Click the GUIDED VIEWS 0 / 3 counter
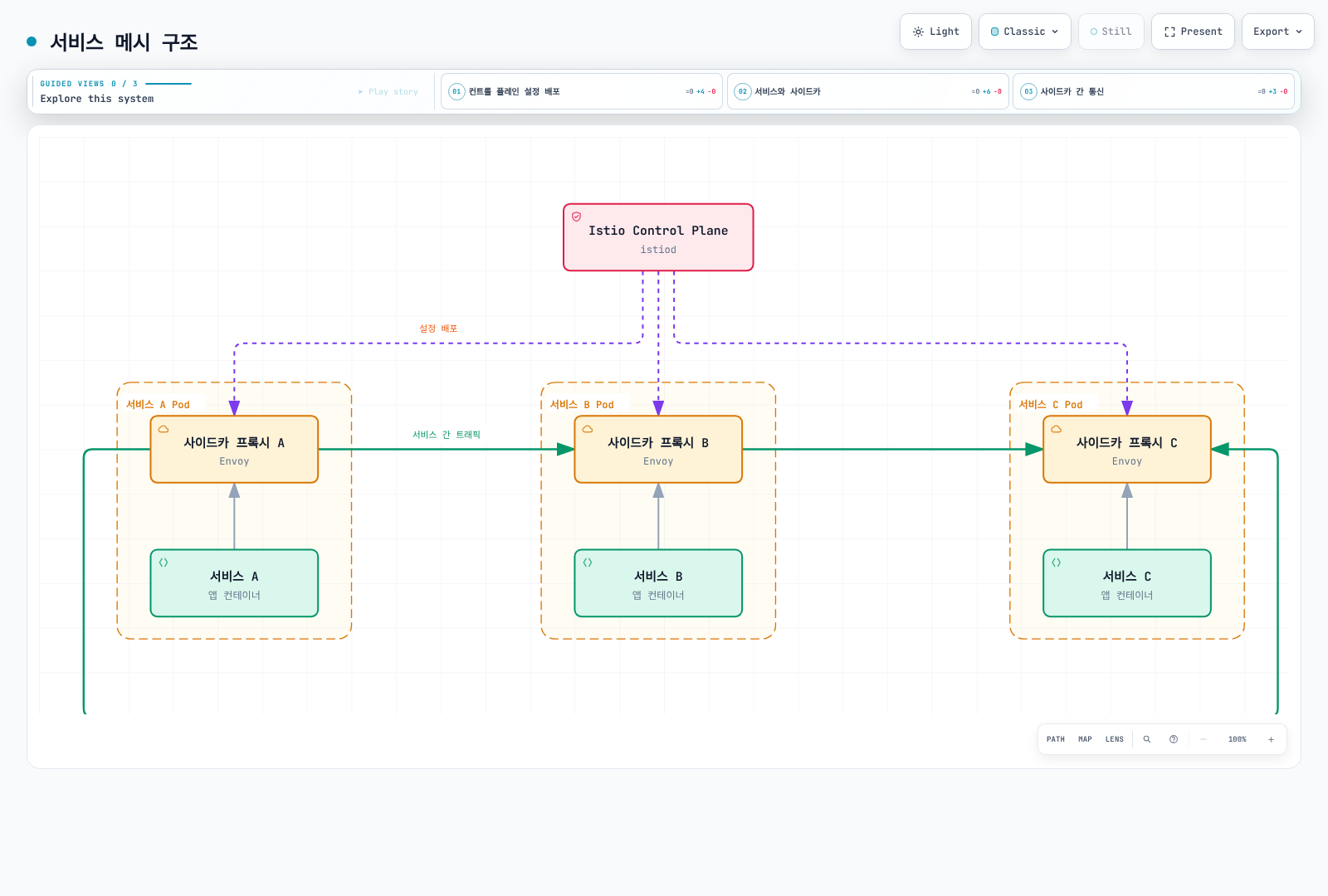Screen dimensions: 1328x896 click(x=89, y=84)
